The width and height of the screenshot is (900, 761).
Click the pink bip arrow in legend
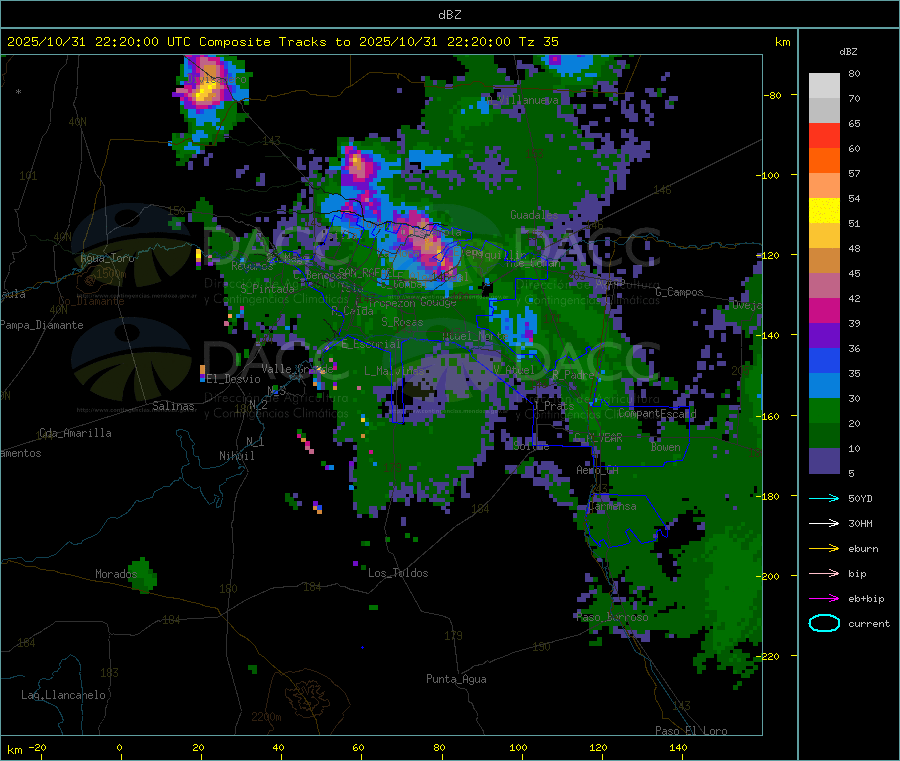click(x=824, y=573)
